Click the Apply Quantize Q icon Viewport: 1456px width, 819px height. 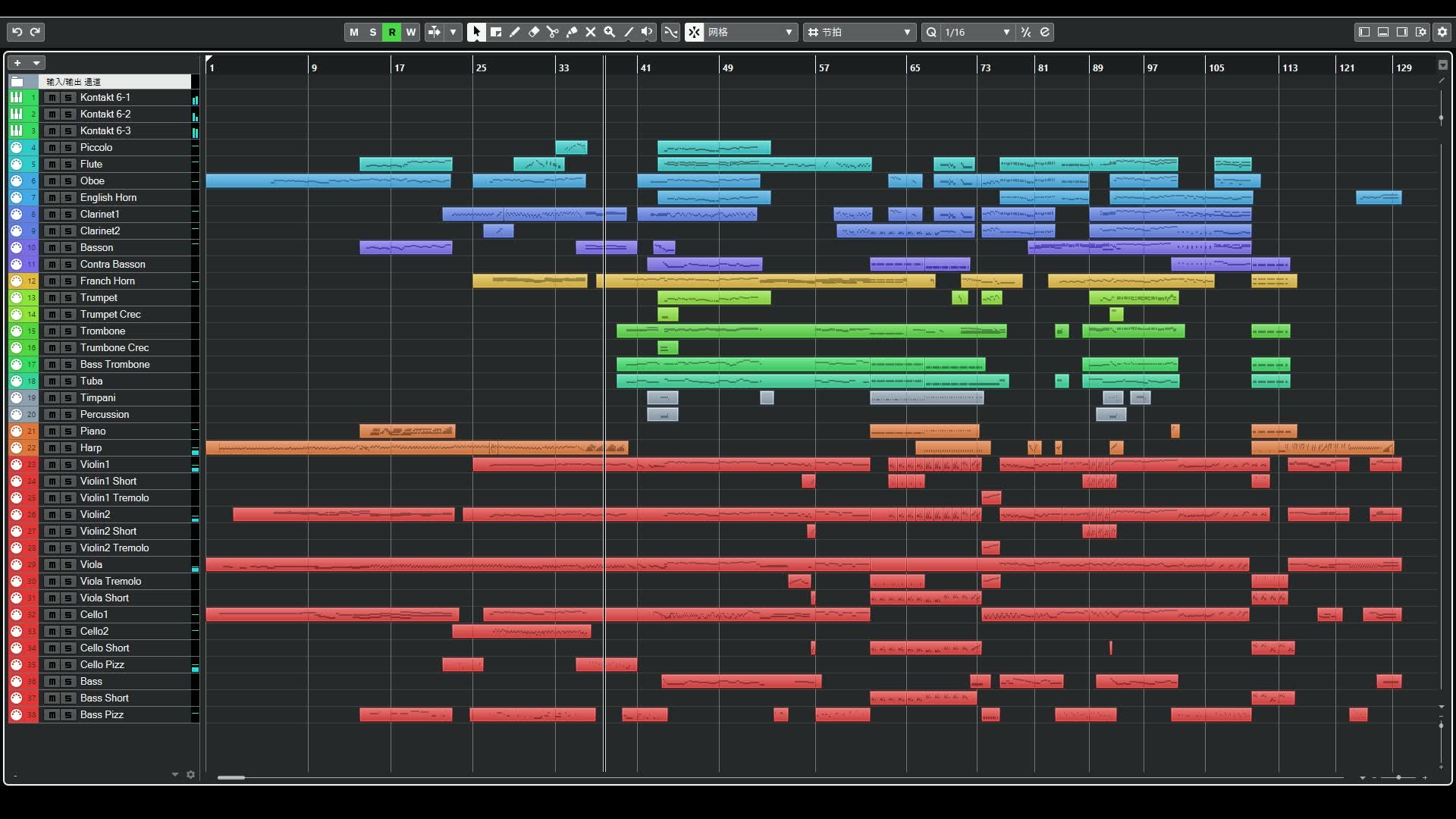point(931,32)
